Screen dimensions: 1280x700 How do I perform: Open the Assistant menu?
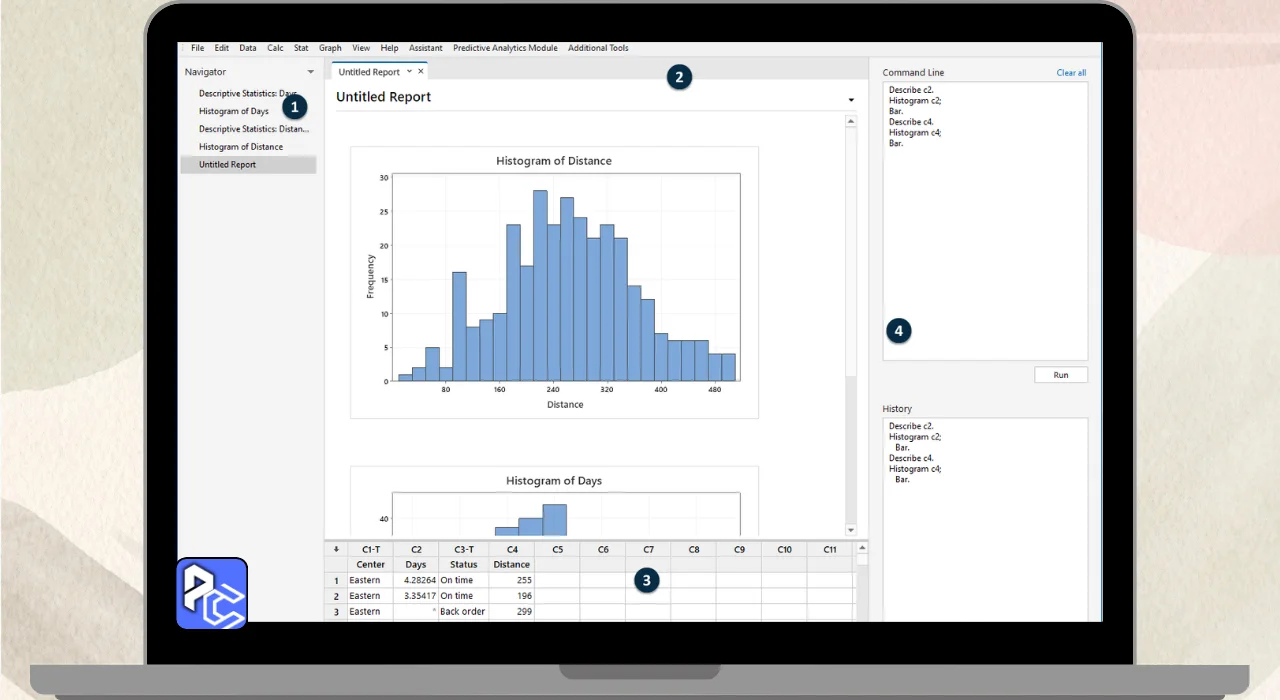pos(426,48)
